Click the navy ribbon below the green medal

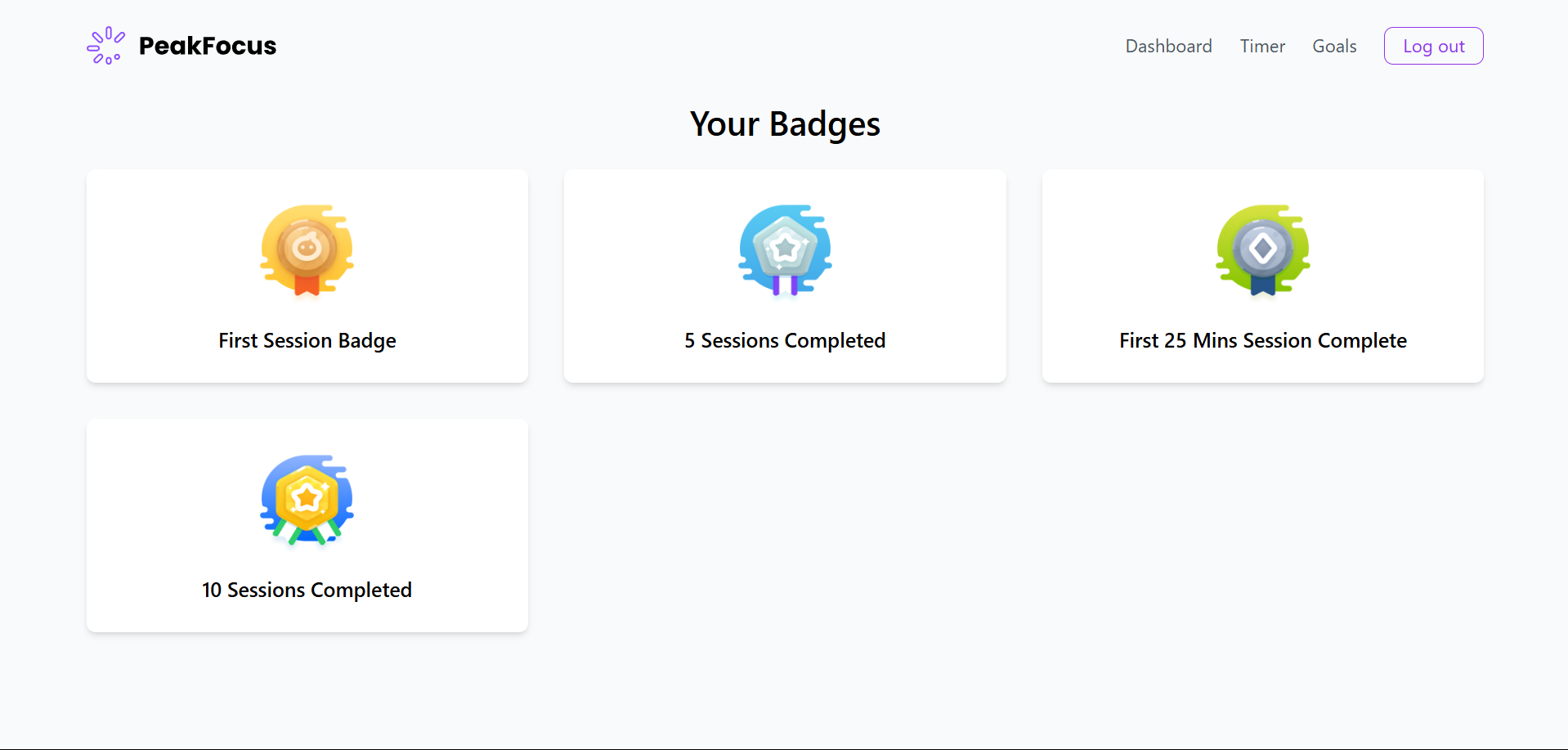click(1263, 285)
